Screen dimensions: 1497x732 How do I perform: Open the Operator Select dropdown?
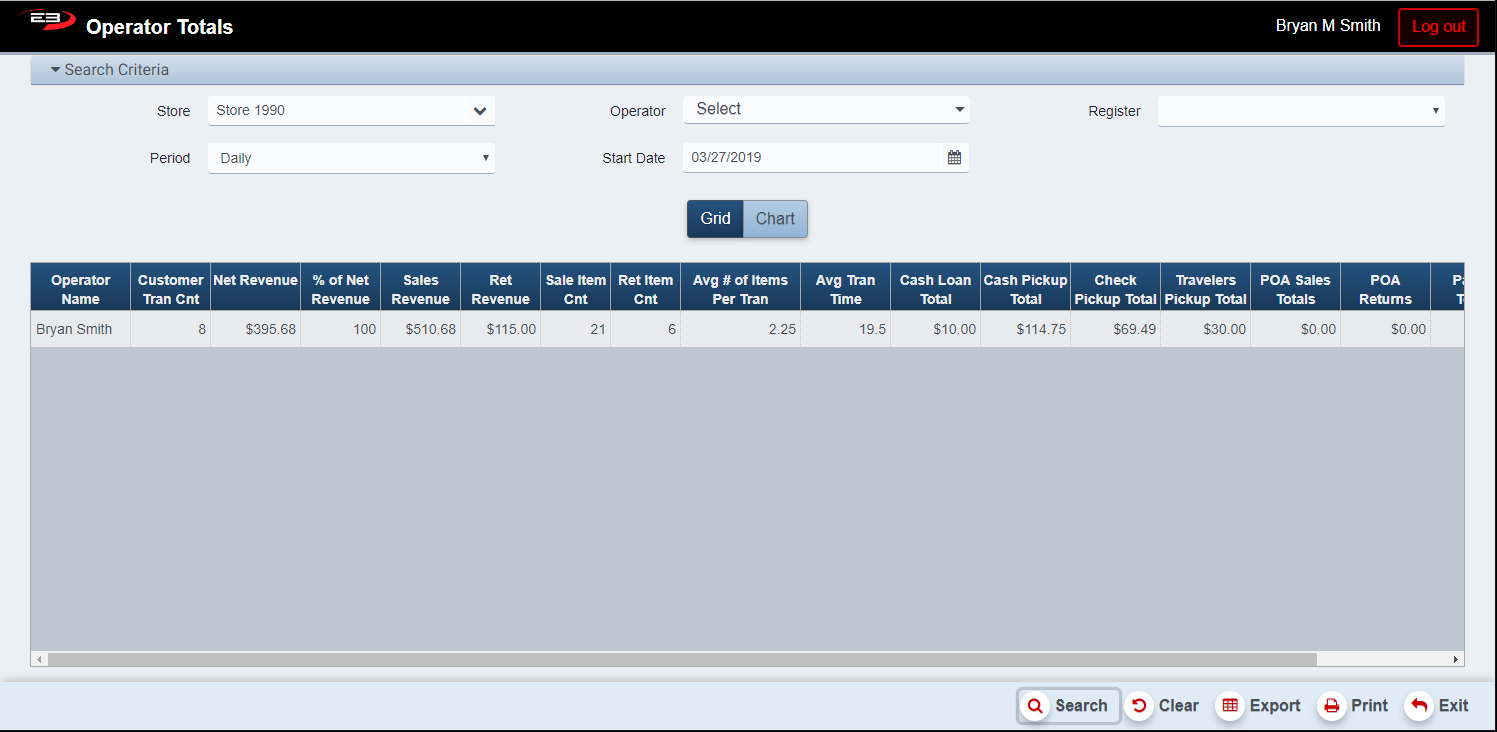coord(826,110)
